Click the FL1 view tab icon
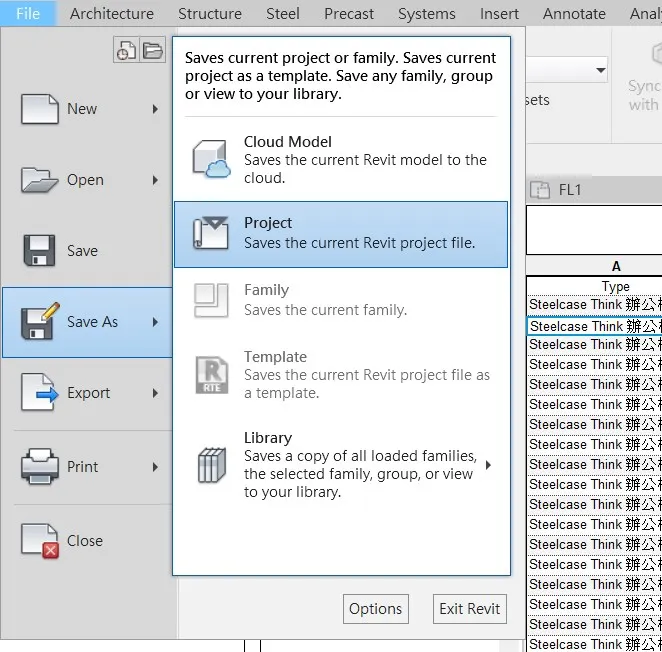This screenshot has height=652, width=662. click(x=540, y=190)
